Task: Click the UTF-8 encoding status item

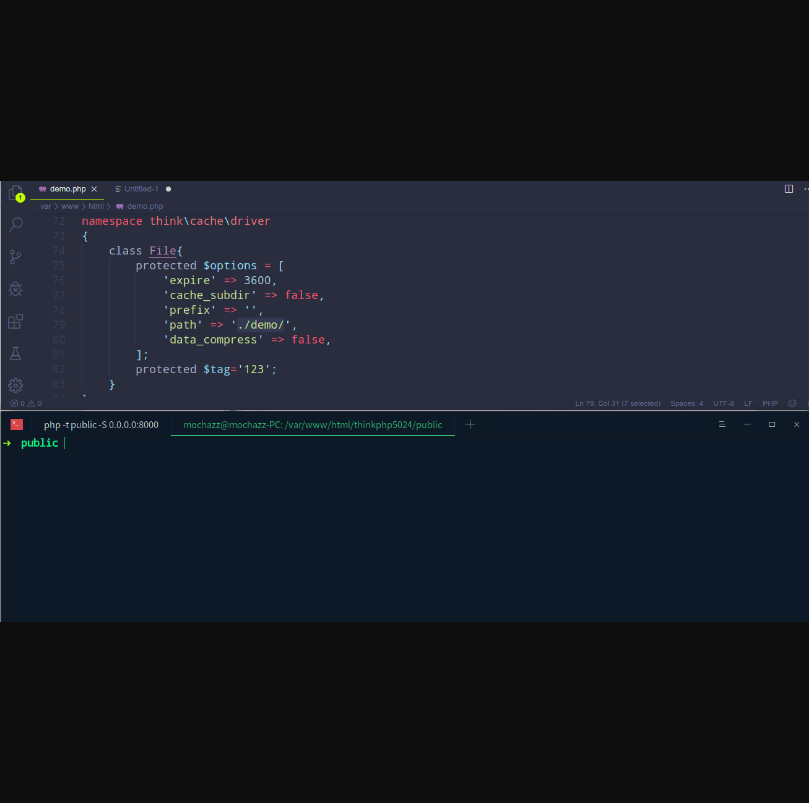Action: 723,403
